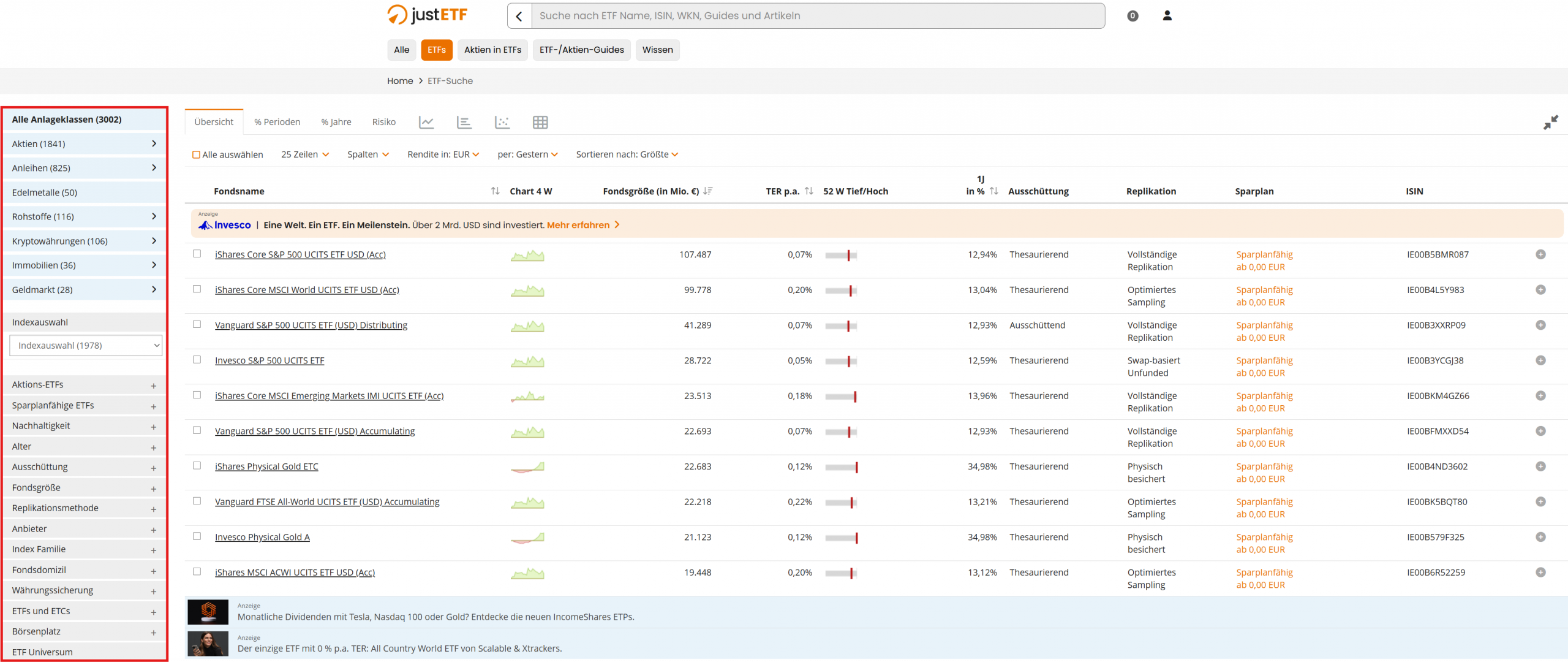1568x662 pixels.
Task: Open the line chart view icon
Action: [x=426, y=122]
